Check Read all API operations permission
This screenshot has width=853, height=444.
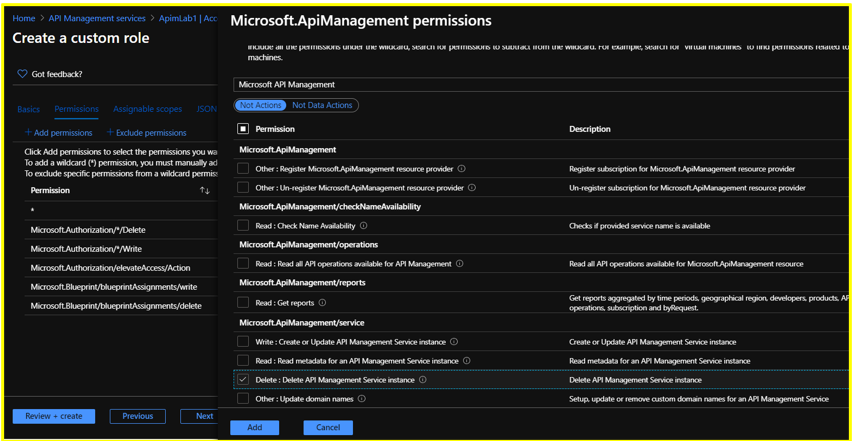tap(243, 263)
